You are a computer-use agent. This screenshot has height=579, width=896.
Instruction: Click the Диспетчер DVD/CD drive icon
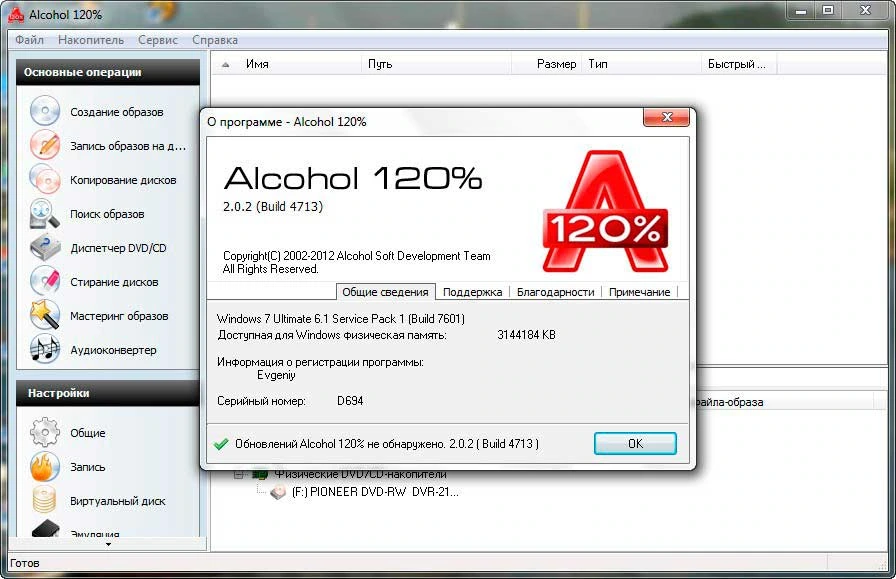point(45,247)
